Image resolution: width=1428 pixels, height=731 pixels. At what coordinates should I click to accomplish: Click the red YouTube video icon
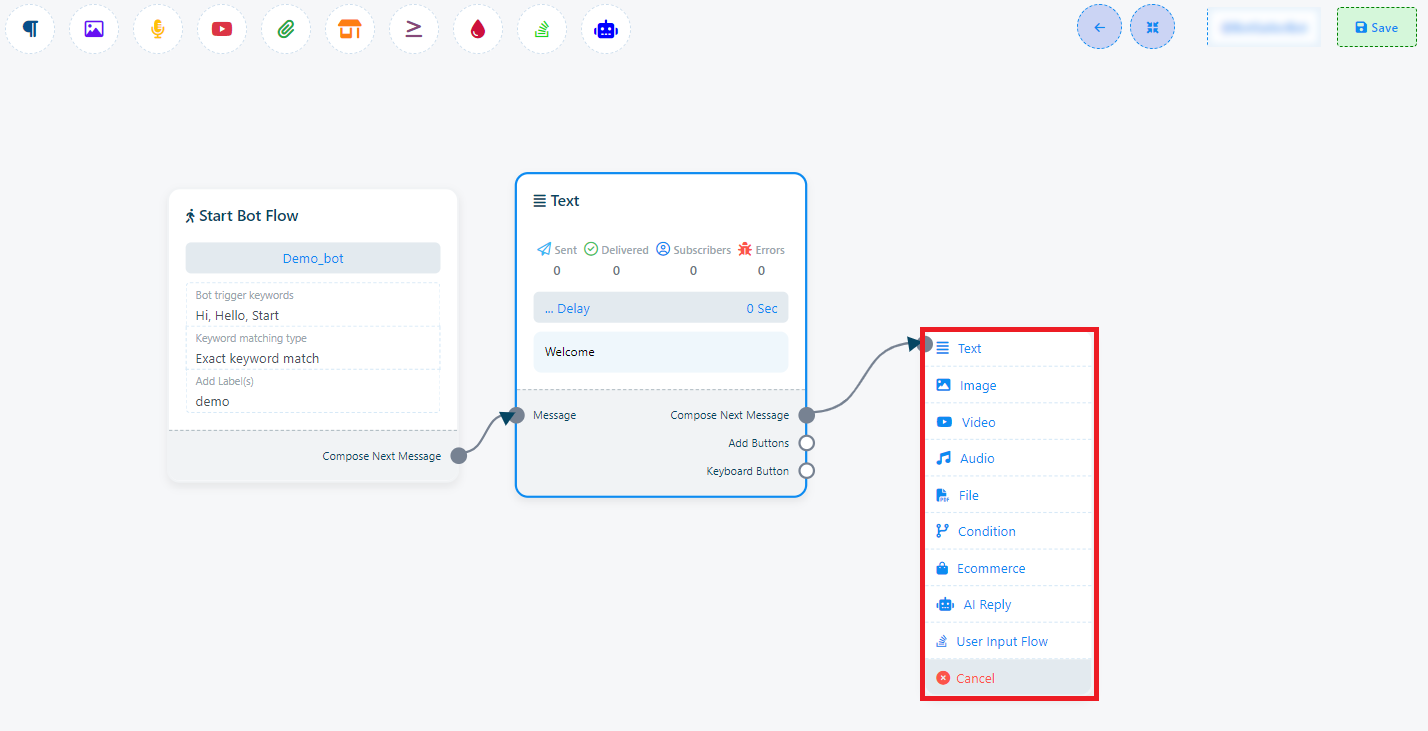coord(222,29)
